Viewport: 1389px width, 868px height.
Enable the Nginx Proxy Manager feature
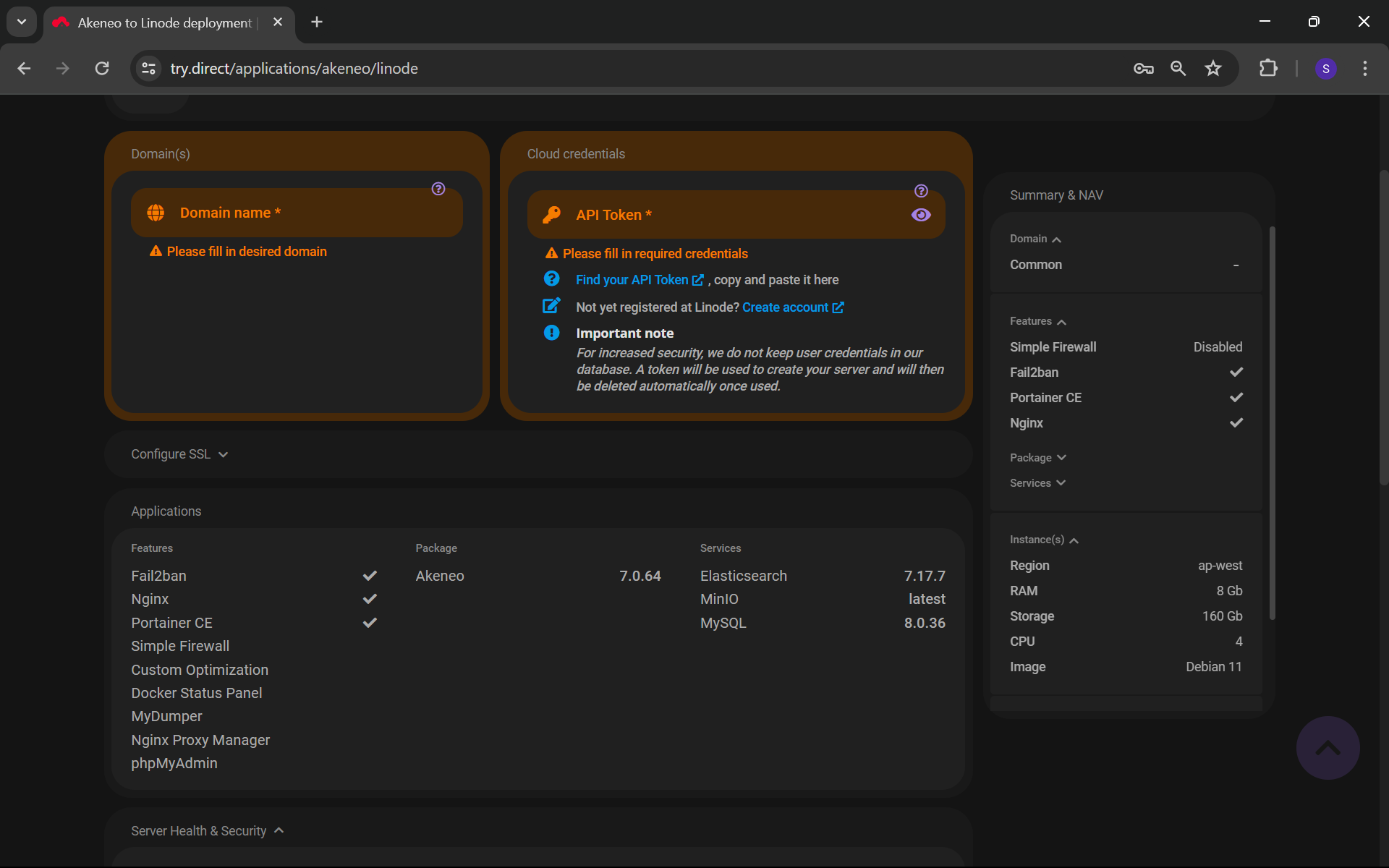pos(200,740)
